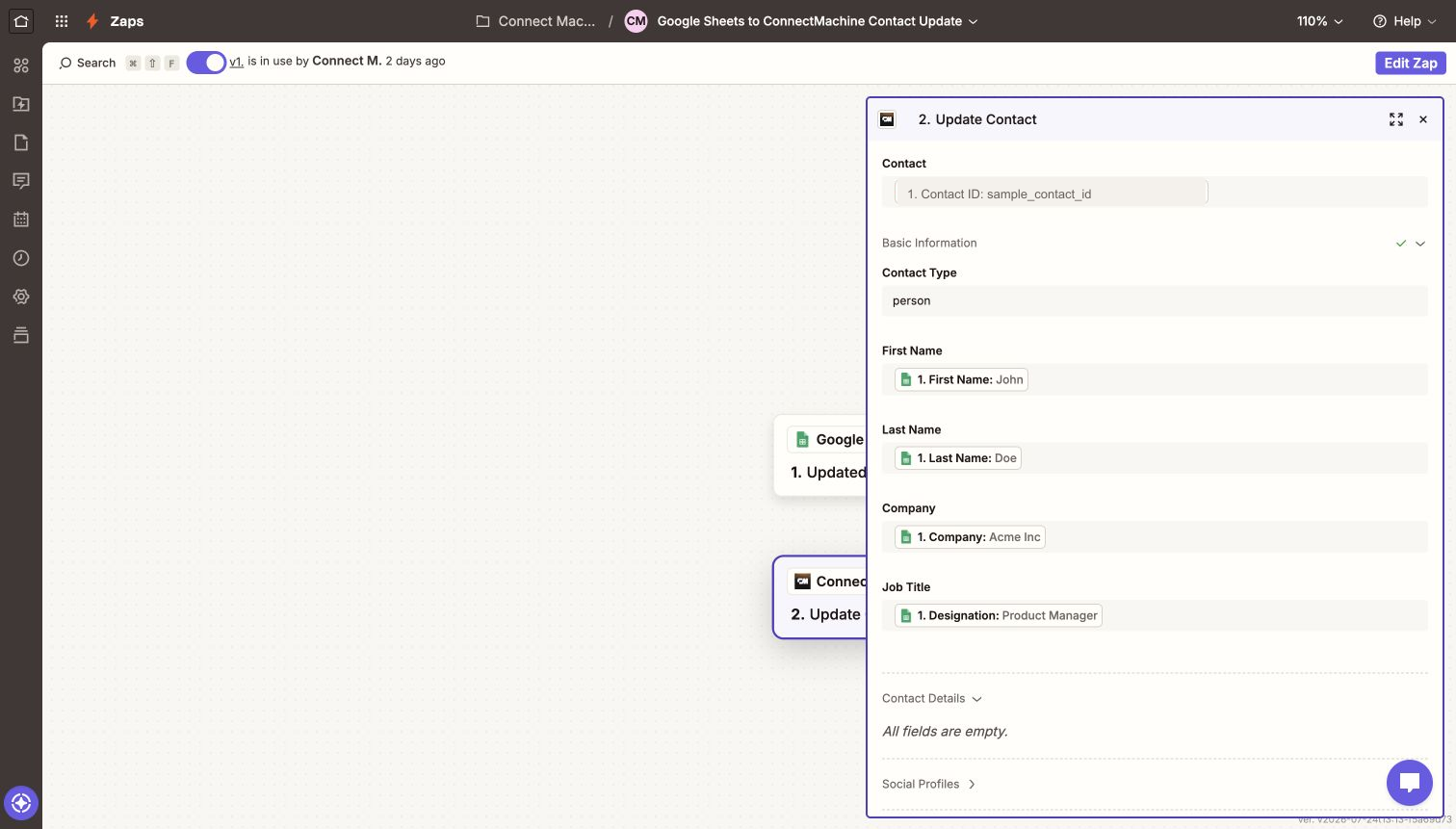This screenshot has width=1456, height=829.
Task: Click the Help question mark icon
Action: coord(1380,21)
